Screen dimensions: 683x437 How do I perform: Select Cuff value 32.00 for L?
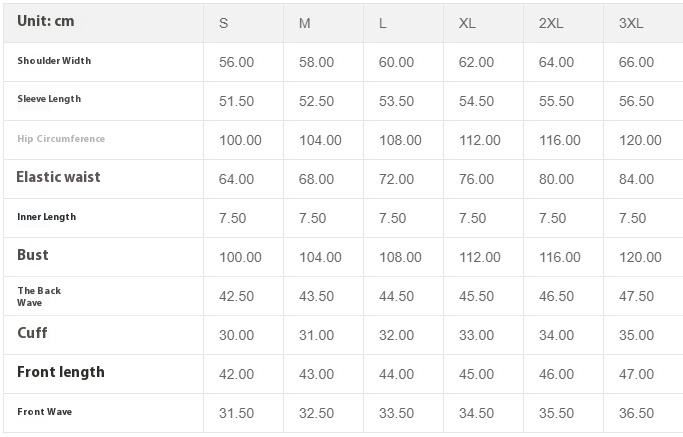coord(396,335)
